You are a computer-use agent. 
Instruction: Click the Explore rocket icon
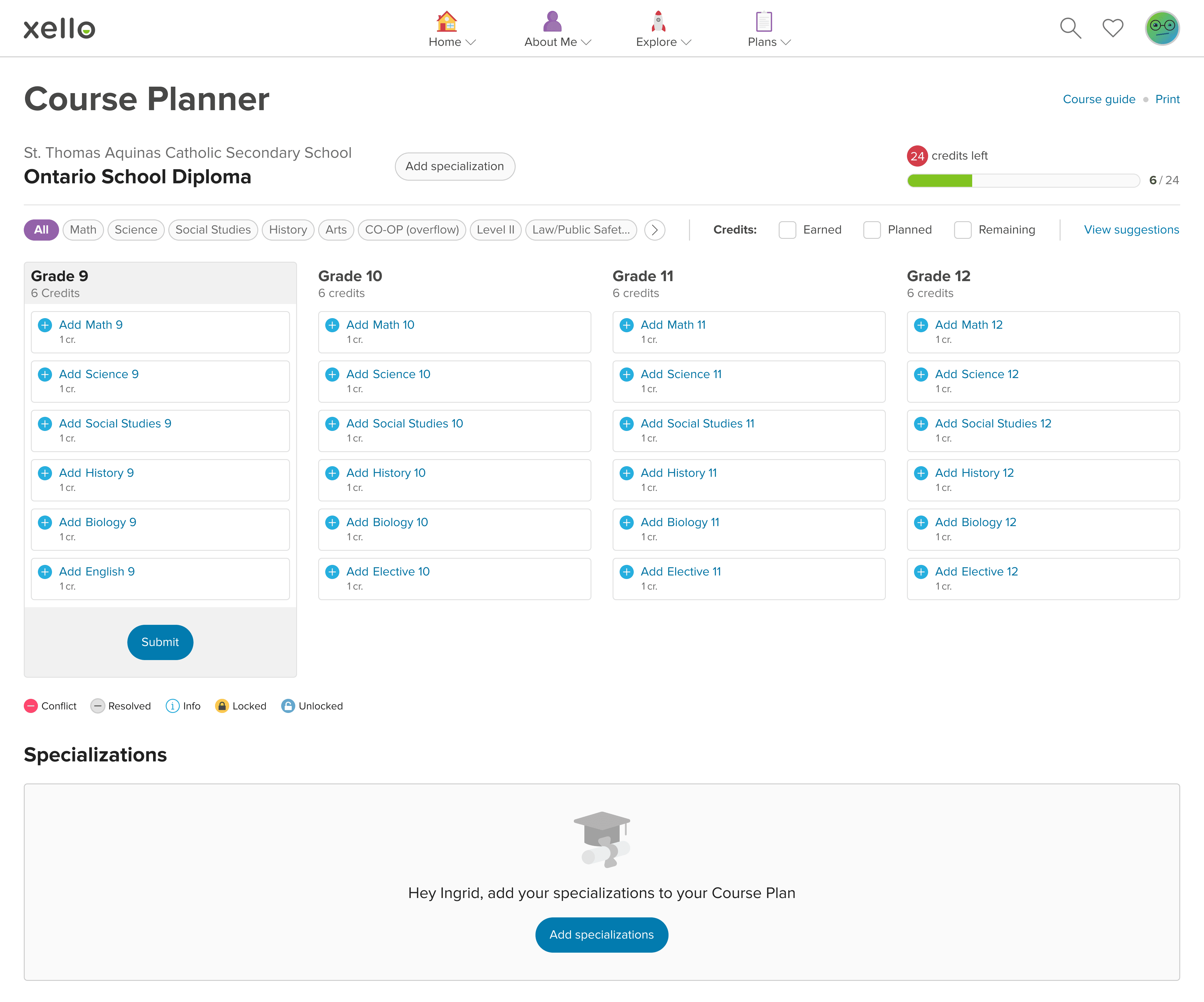tap(658, 21)
